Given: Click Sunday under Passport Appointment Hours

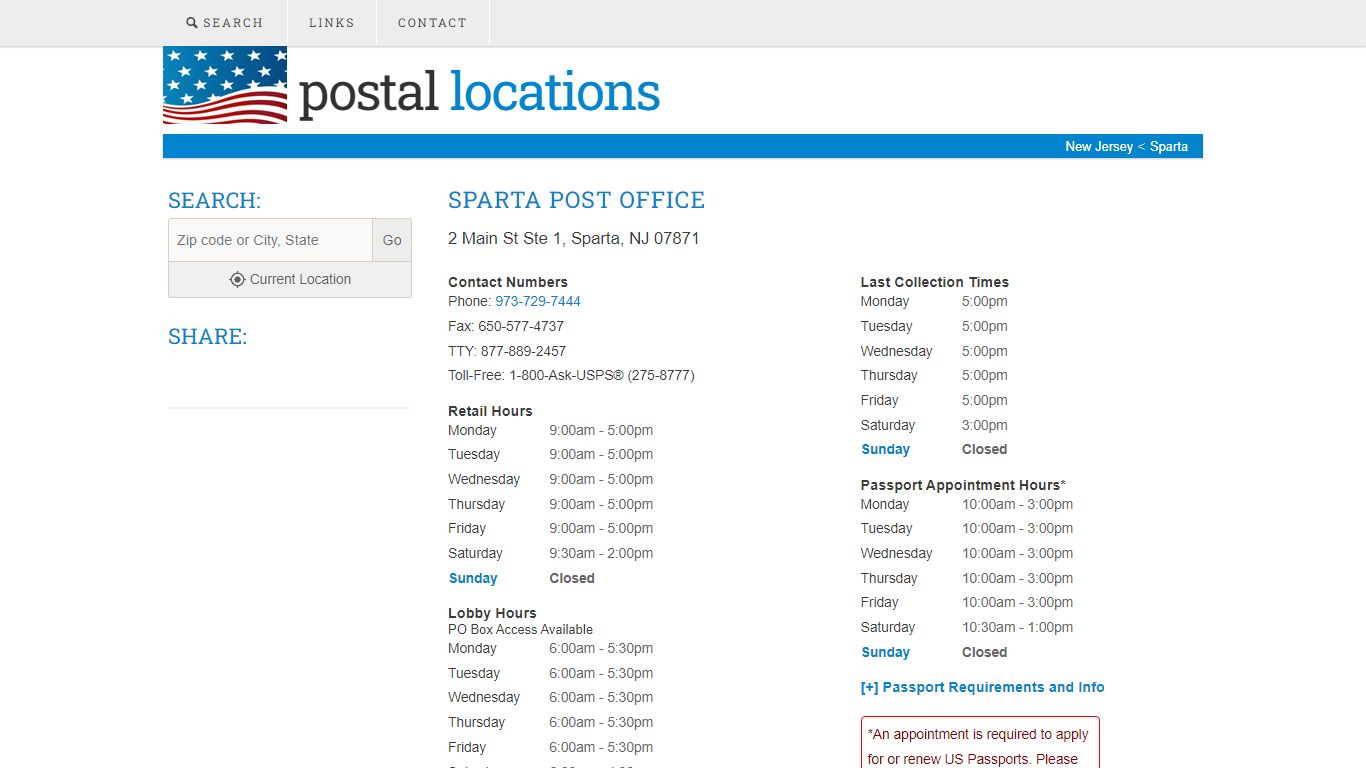Looking at the screenshot, I should [886, 652].
